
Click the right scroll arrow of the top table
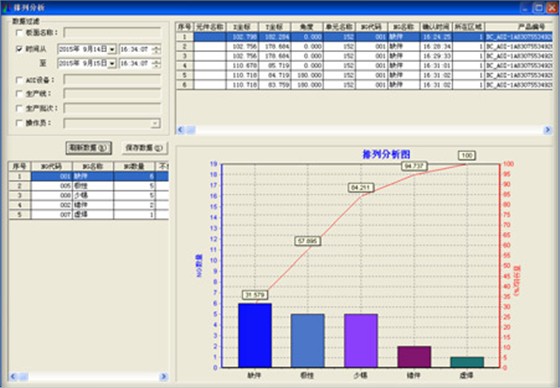click(548, 130)
